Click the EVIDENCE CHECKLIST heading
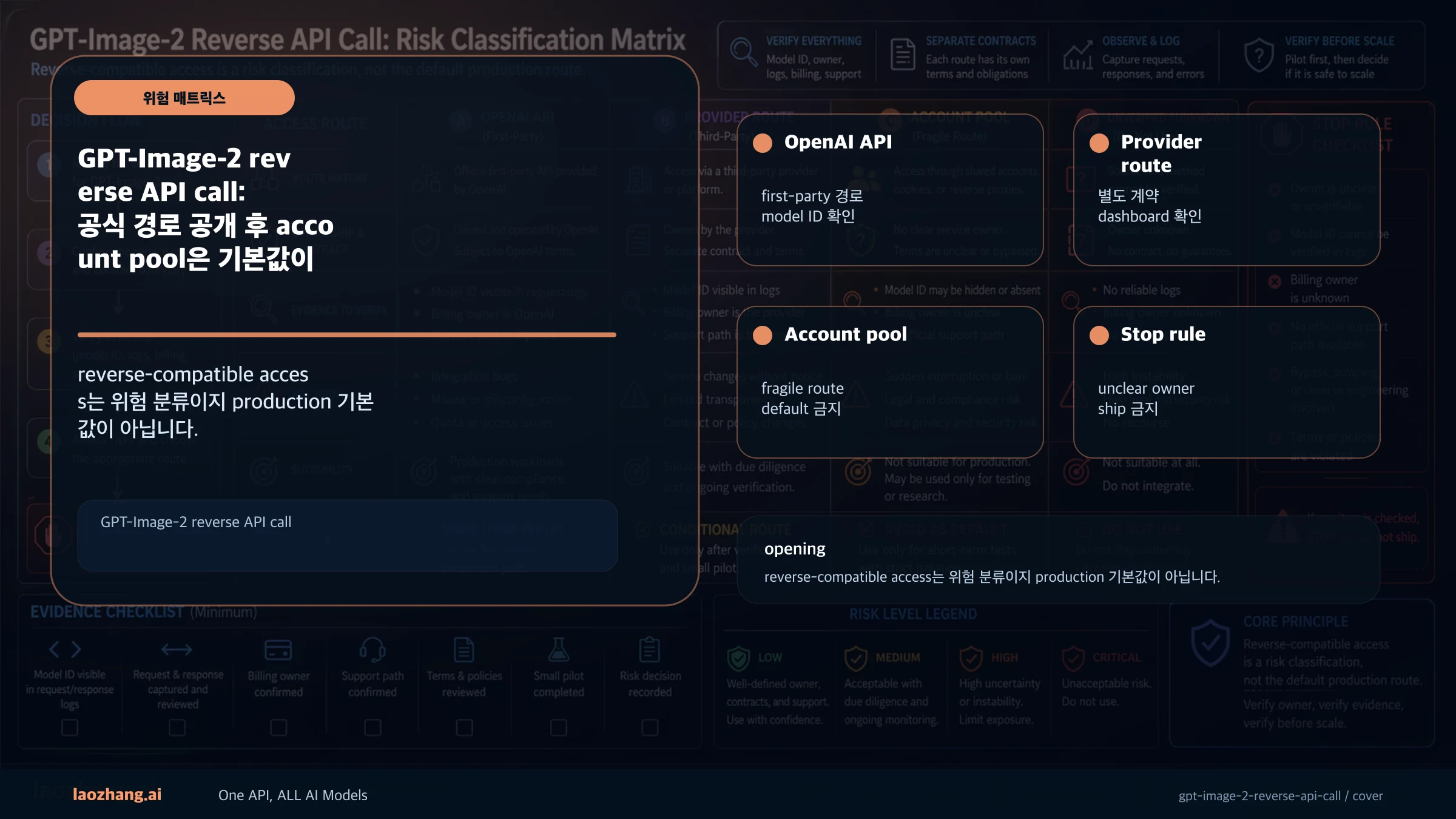Viewport: 1456px width, 819px height. [107, 612]
